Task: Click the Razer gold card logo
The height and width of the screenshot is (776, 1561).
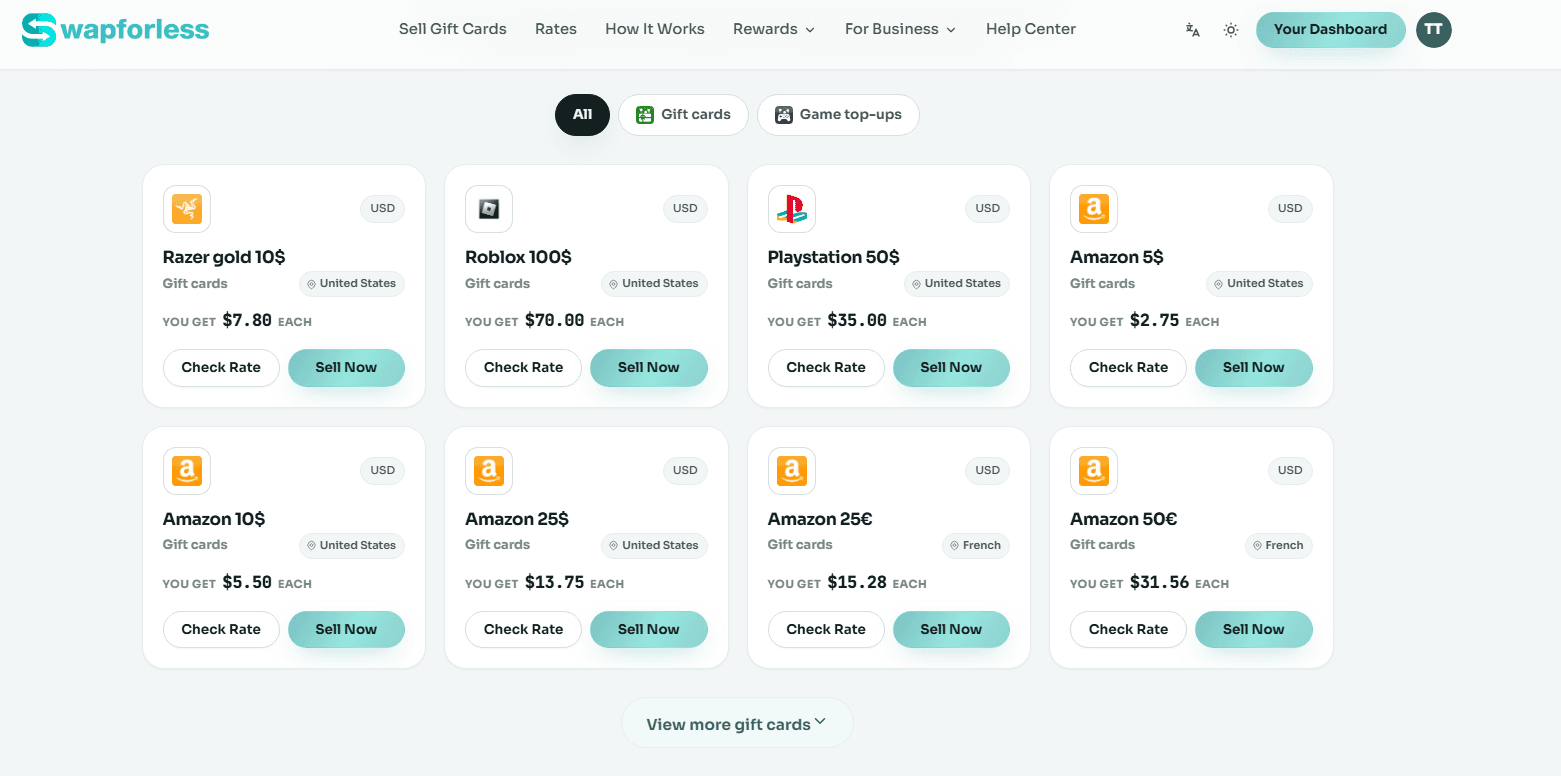Action: coord(187,209)
